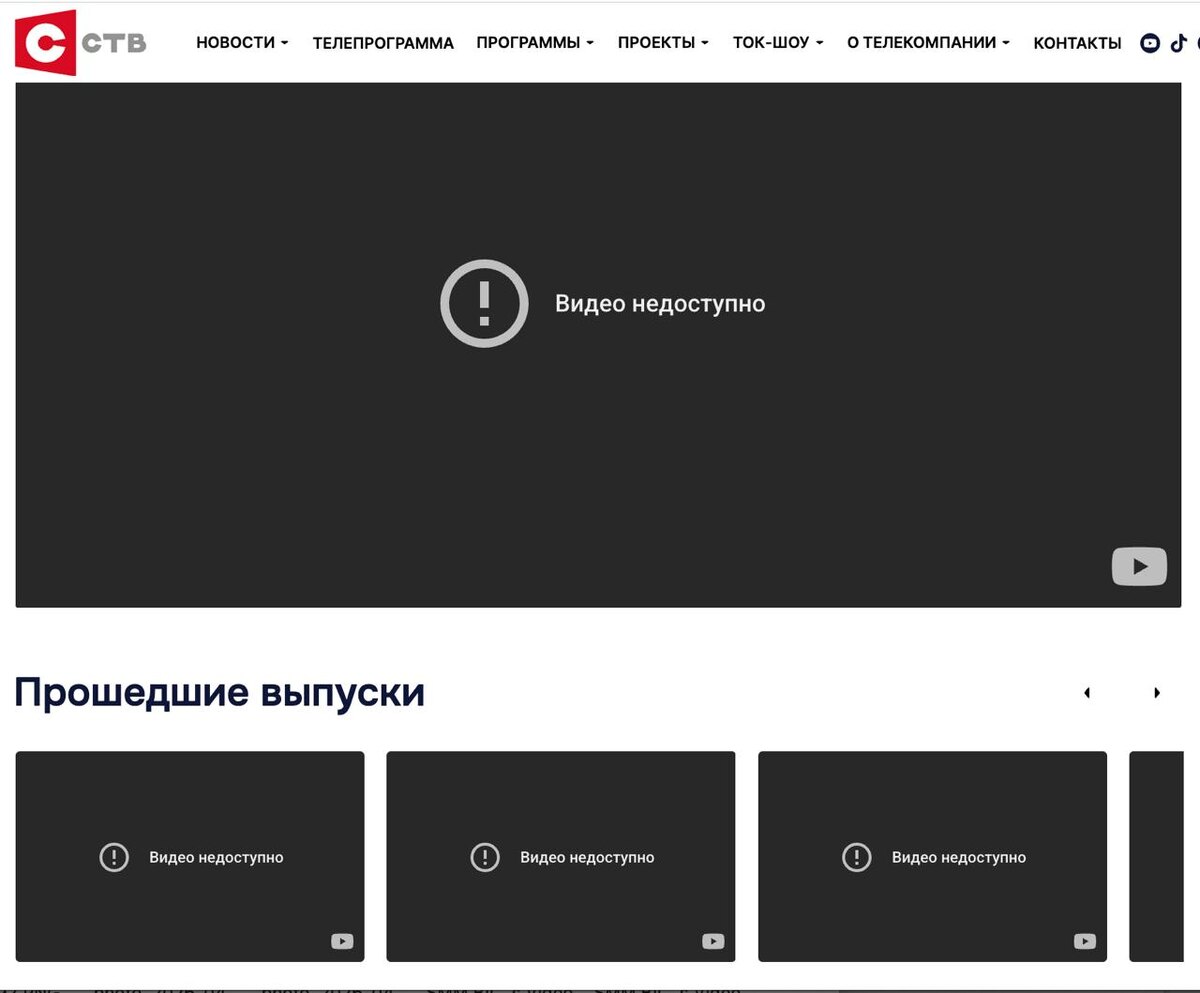Open the TikTok icon in header
Image resolution: width=1200 pixels, height=993 pixels.
pyautogui.click(x=1178, y=43)
